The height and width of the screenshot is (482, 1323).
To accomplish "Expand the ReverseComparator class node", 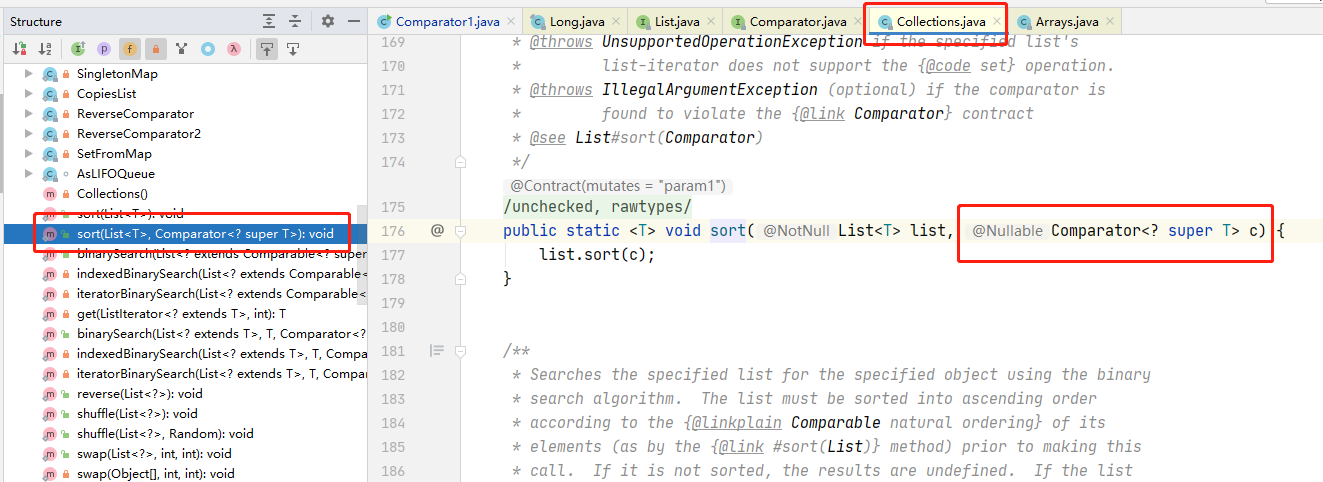I will click(x=28, y=114).
